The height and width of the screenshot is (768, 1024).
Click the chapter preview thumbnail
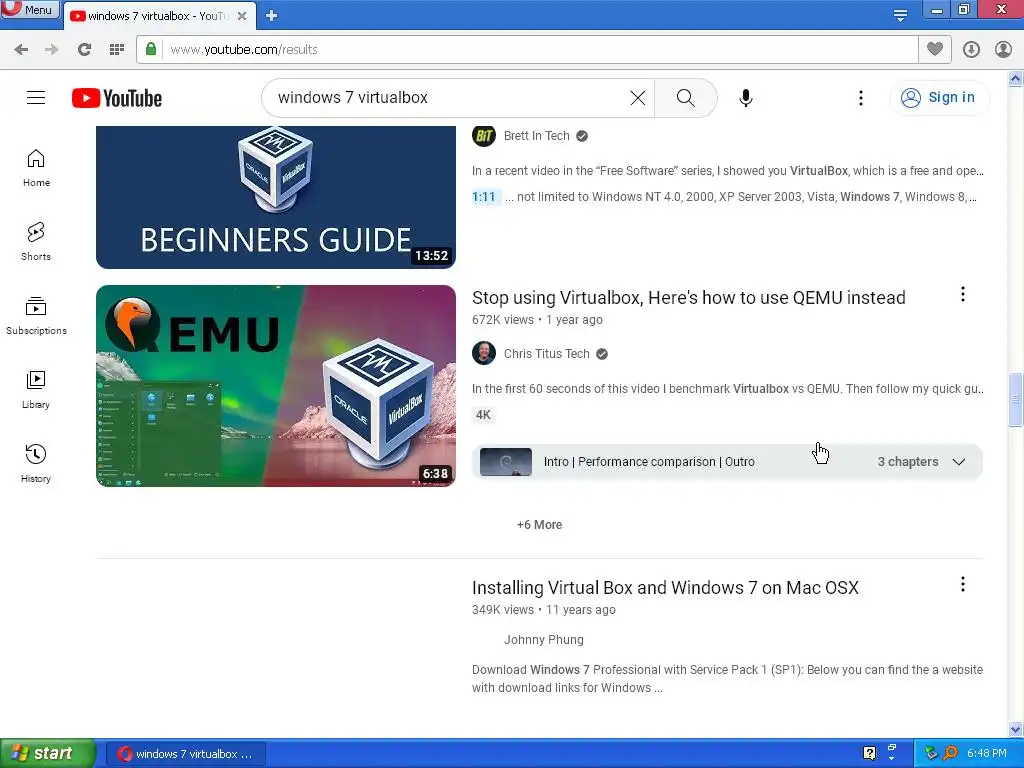(x=505, y=462)
